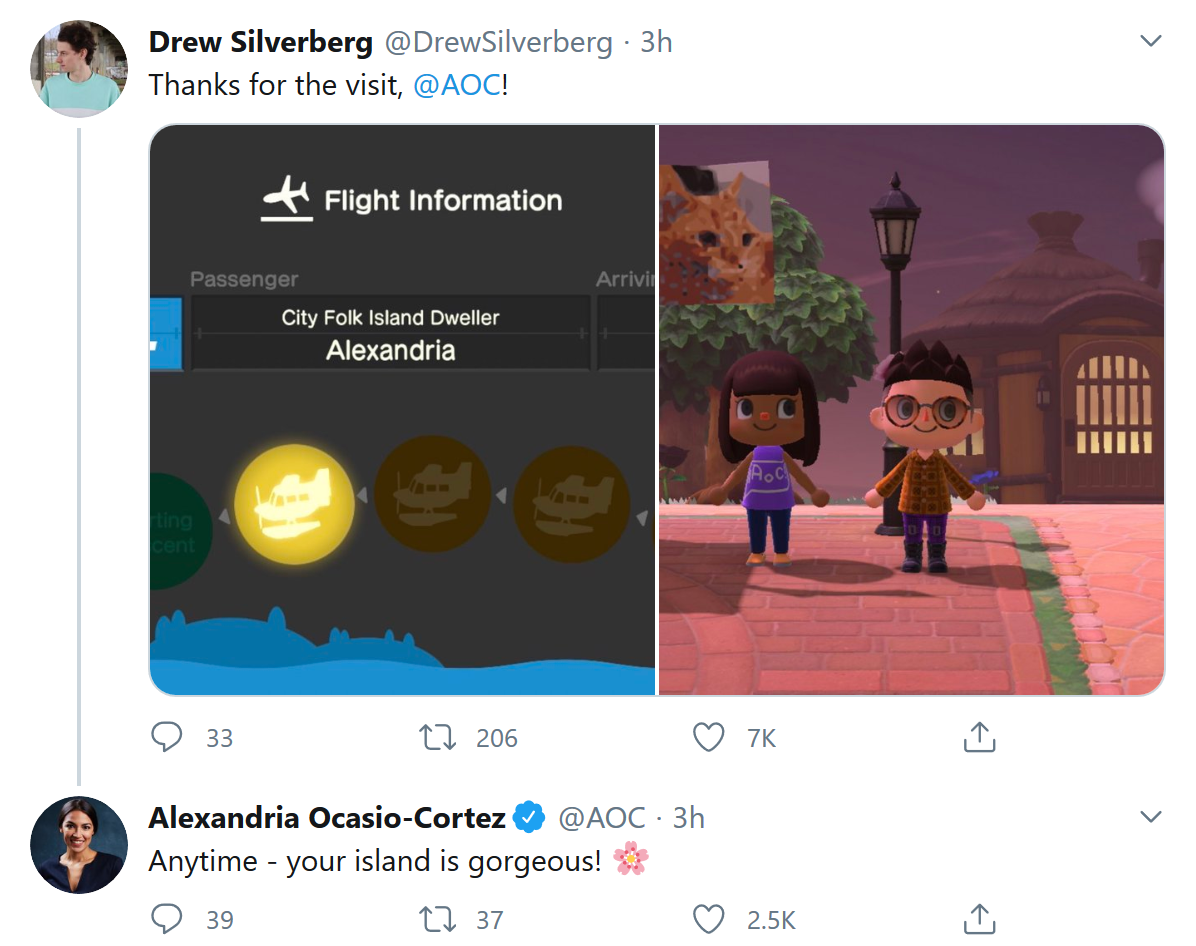Open the Animal Crossing characters image

pyautogui.click(x=911, y=410)
